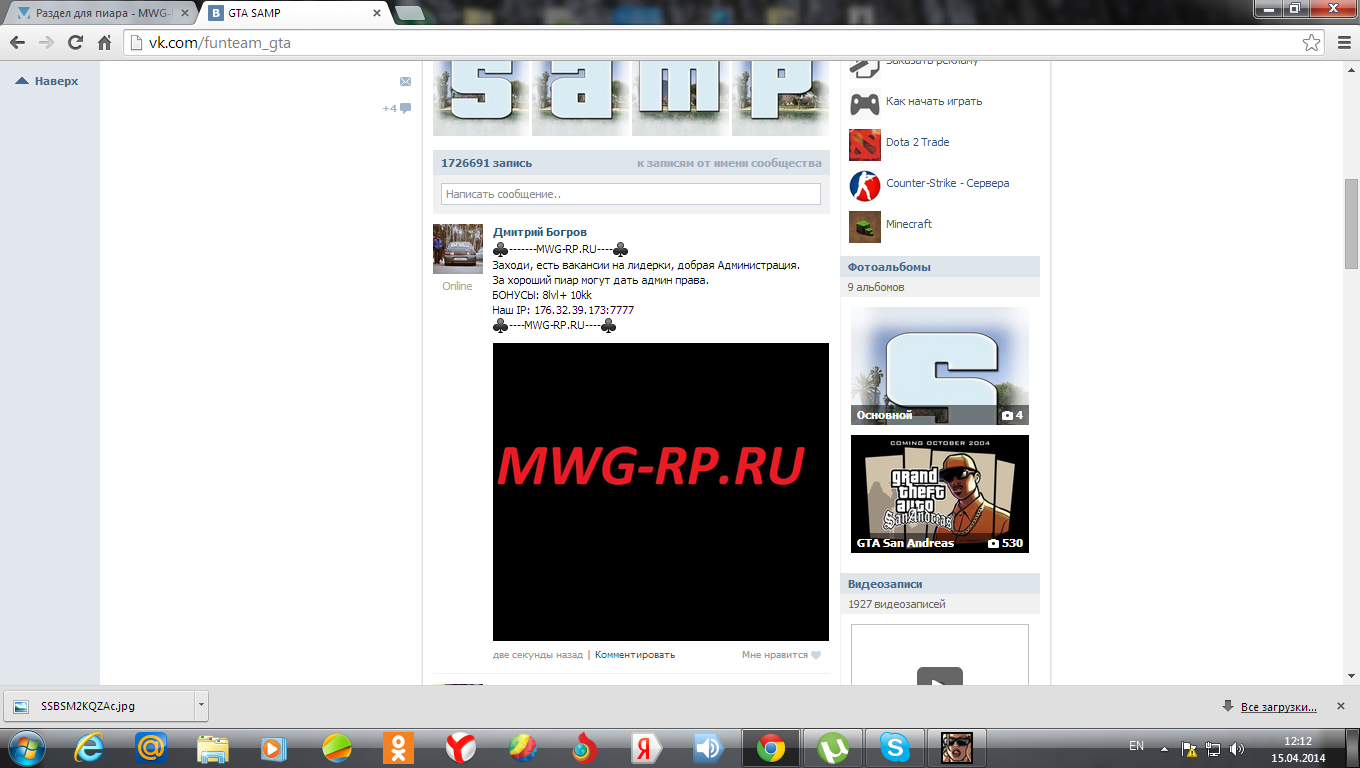Open the Фотоальбомы section header
The width and height of the screenshot is (1360, 768).
pyautogui.click(x=940, y=267)
